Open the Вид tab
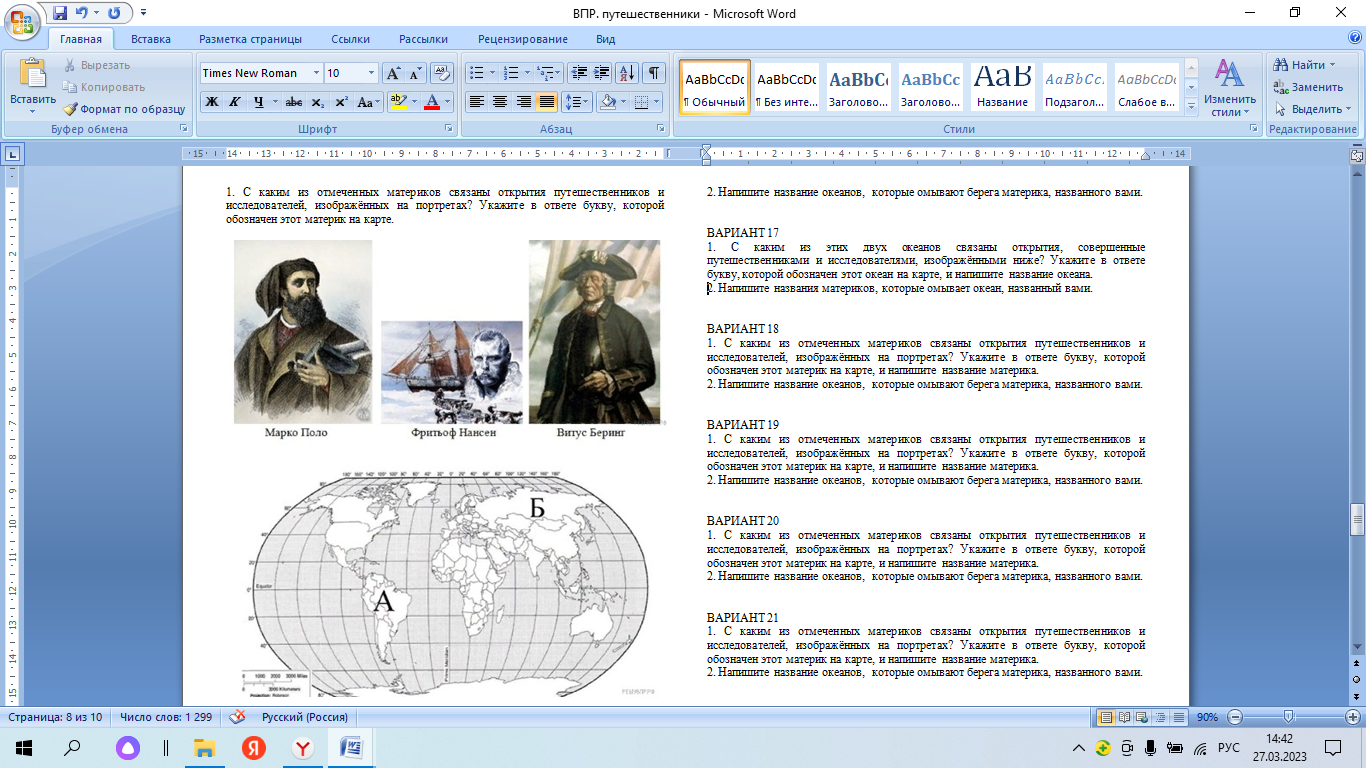Viewport: 1366px width, 768px height. 605,39
